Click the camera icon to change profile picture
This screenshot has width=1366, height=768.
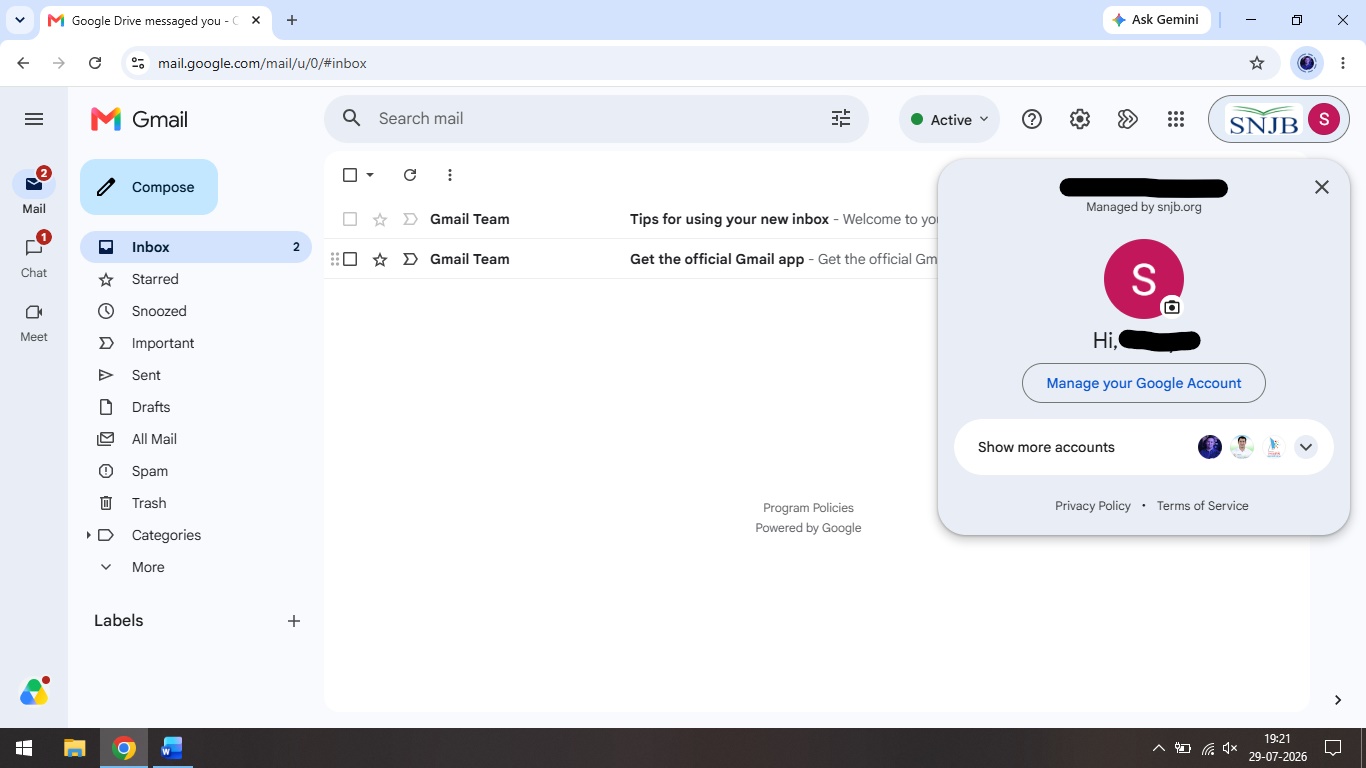[x=1172, y=307]
